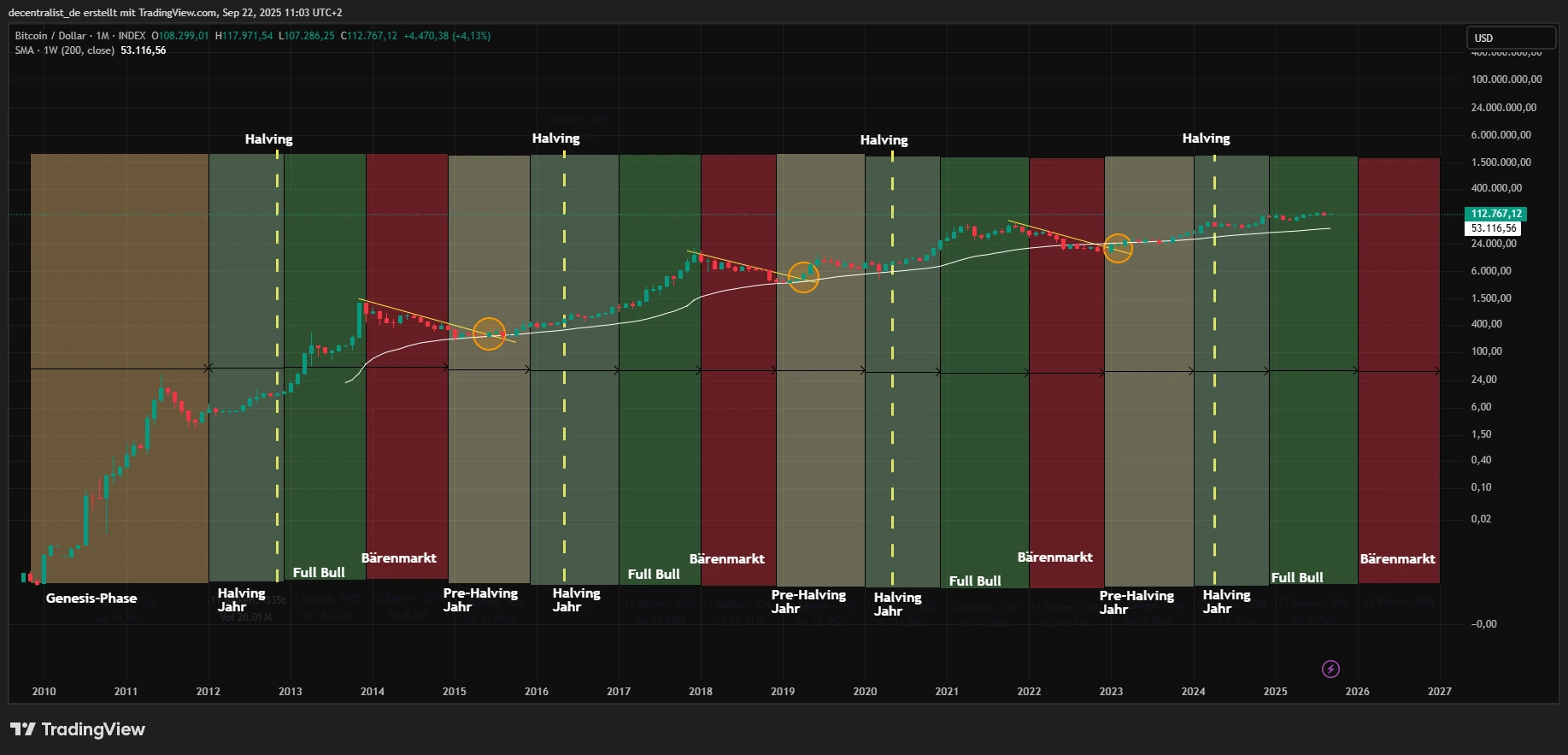Screen dimensions: 1568x755
Task: Click the 2027 year label on time axis
Action: point(1440,692)
